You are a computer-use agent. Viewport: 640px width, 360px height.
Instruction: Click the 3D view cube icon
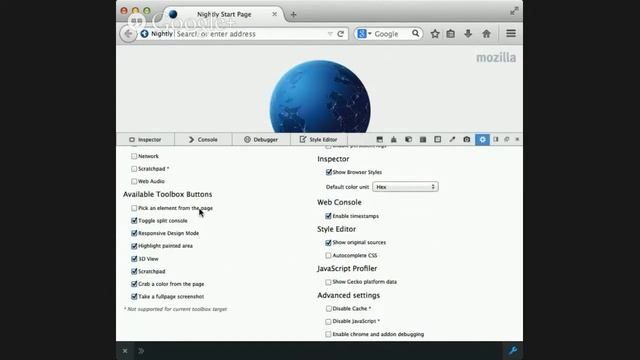(409, 140)
